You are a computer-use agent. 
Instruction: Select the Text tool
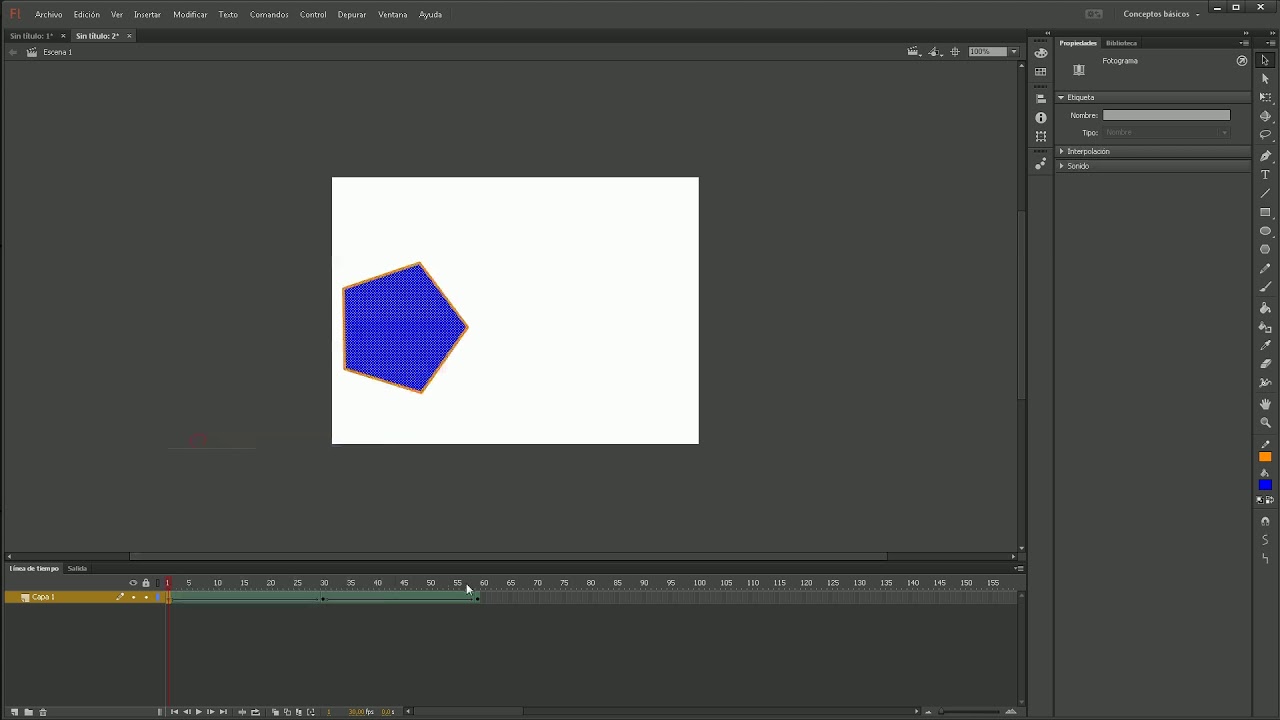coord(1265,175)
